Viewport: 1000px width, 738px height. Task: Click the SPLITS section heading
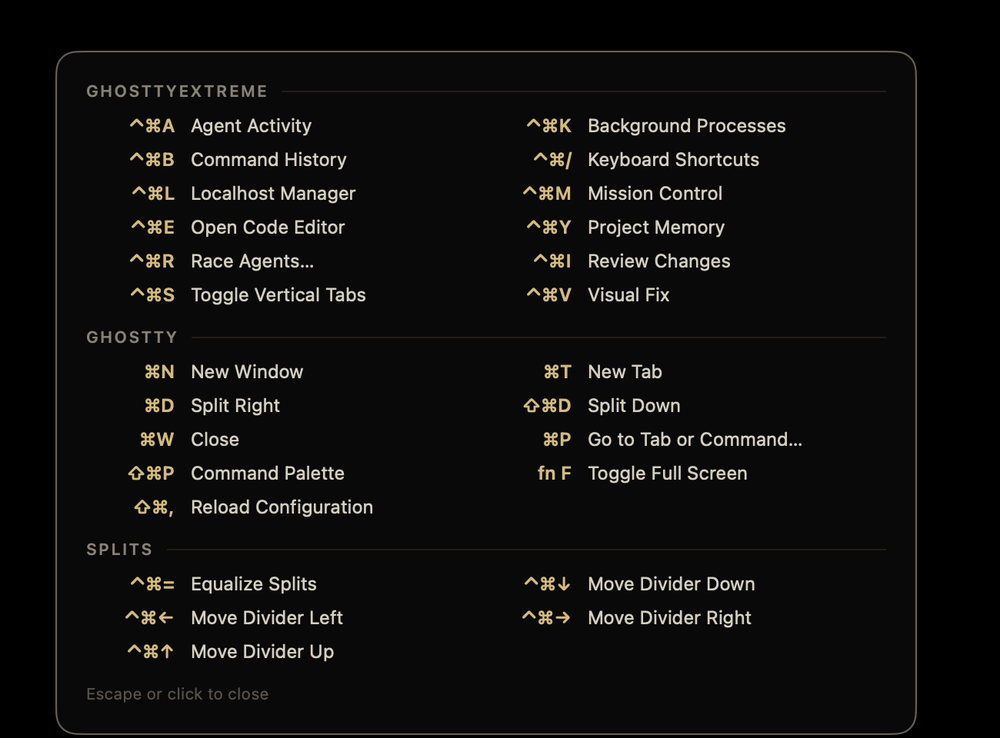pyautogui.click(x=119, y=550)
